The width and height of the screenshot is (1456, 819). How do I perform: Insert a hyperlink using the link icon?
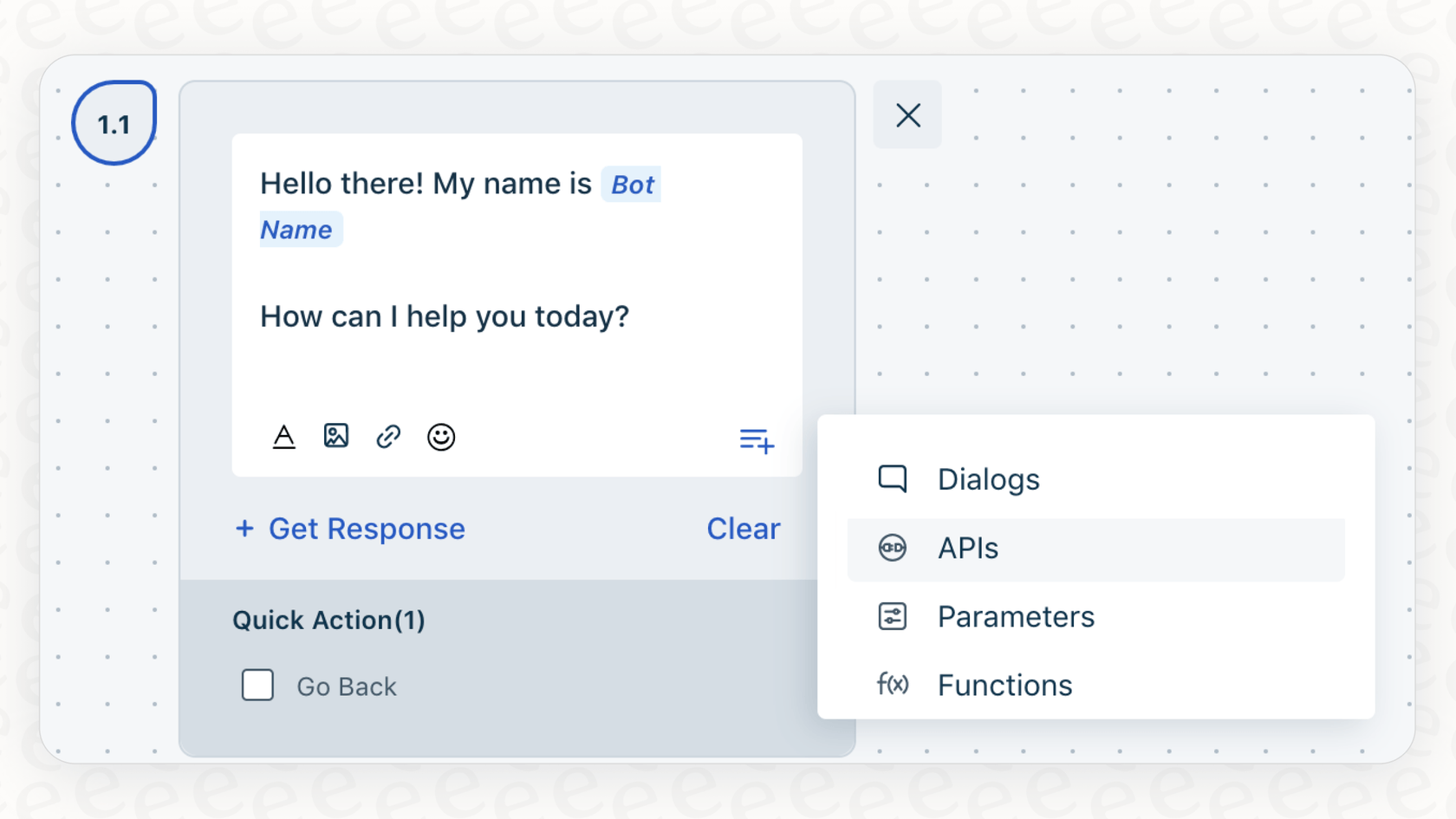click(x=388, y=437)
